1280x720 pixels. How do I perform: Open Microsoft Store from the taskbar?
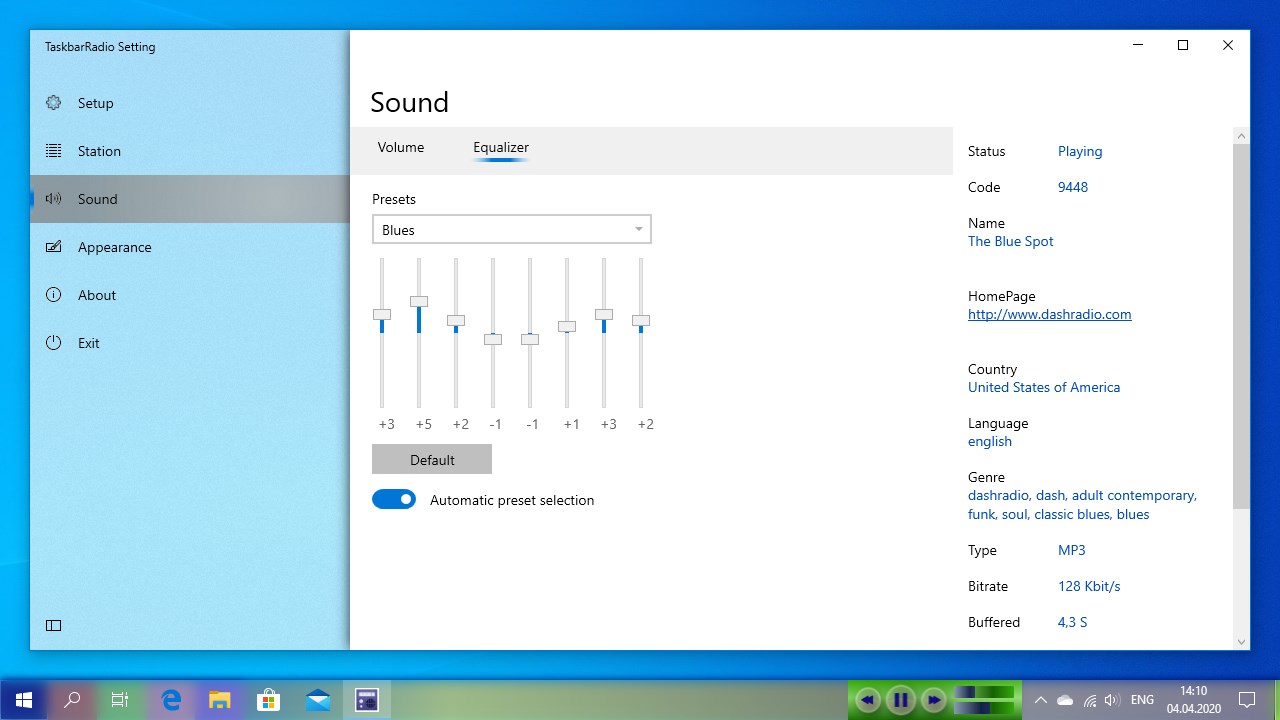tap(269, 700)
